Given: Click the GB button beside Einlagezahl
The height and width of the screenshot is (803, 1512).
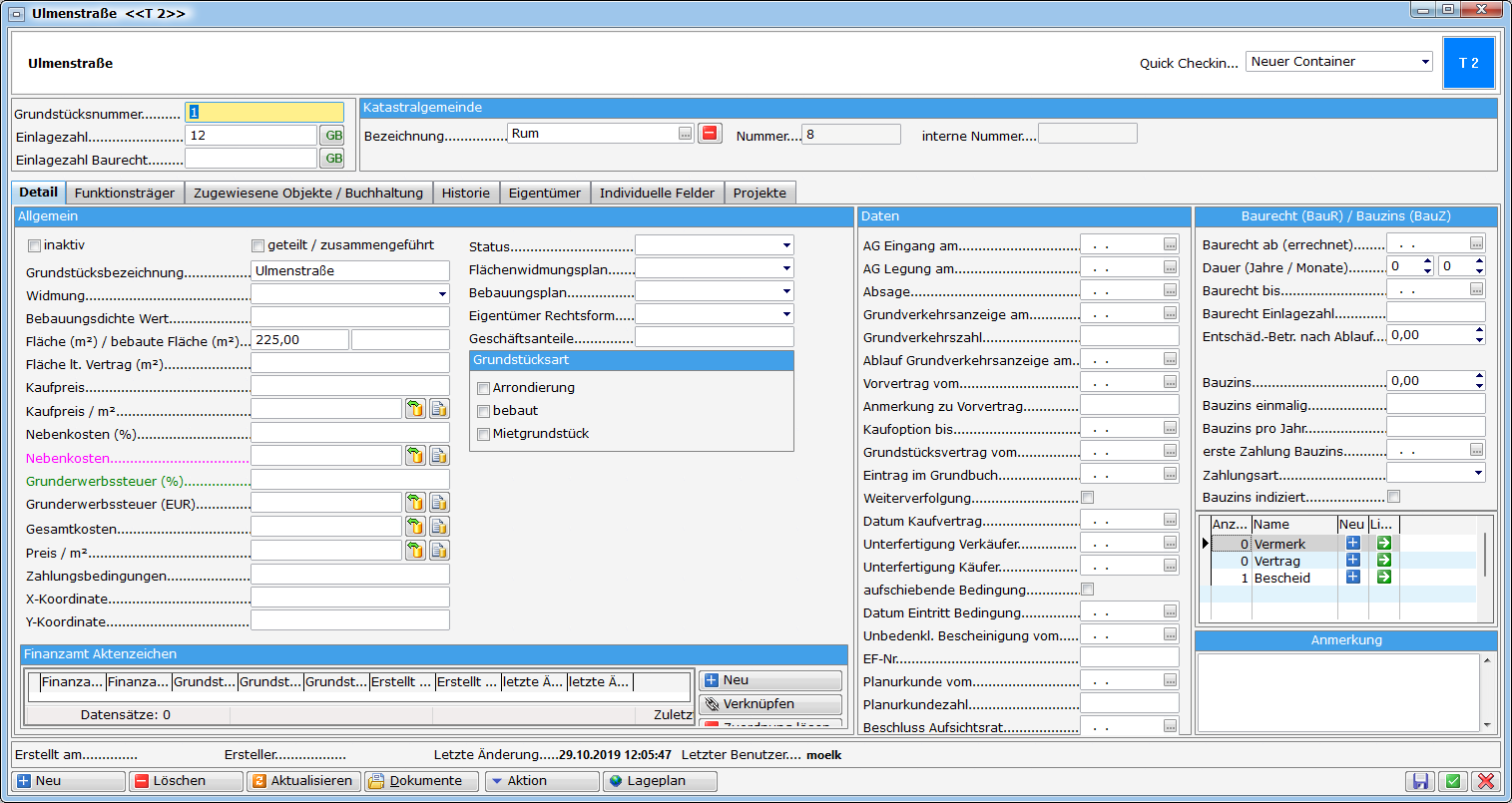Looking at the screenshot, I should point(332,136).
